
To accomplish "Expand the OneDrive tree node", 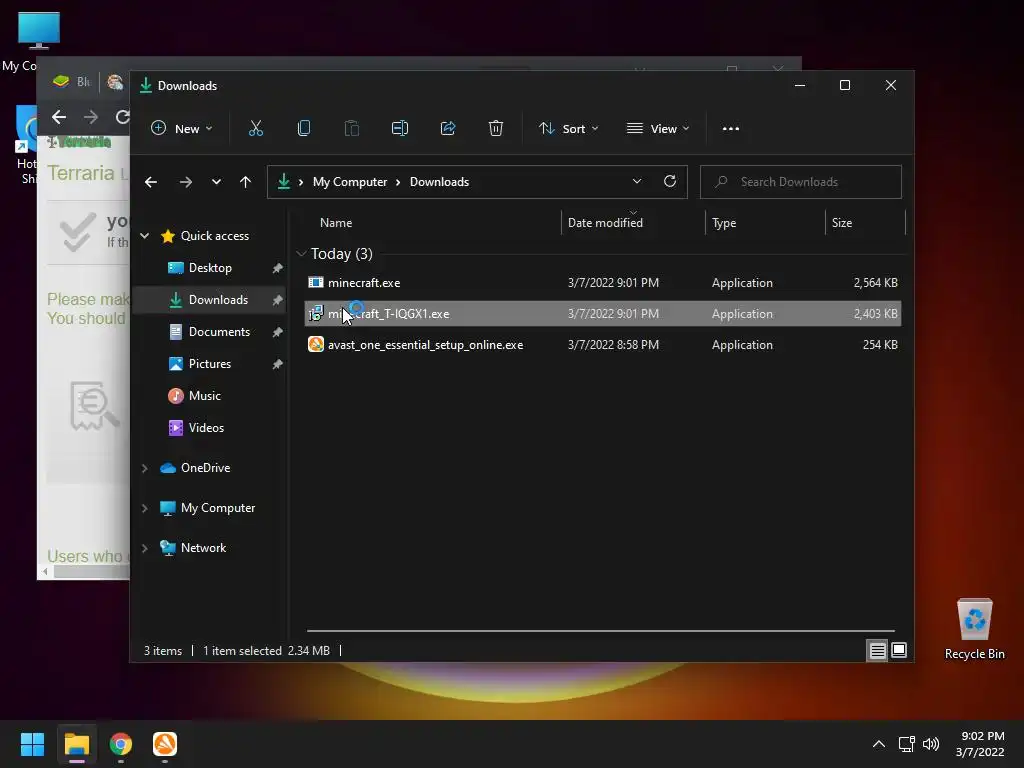I will point(145,468).
